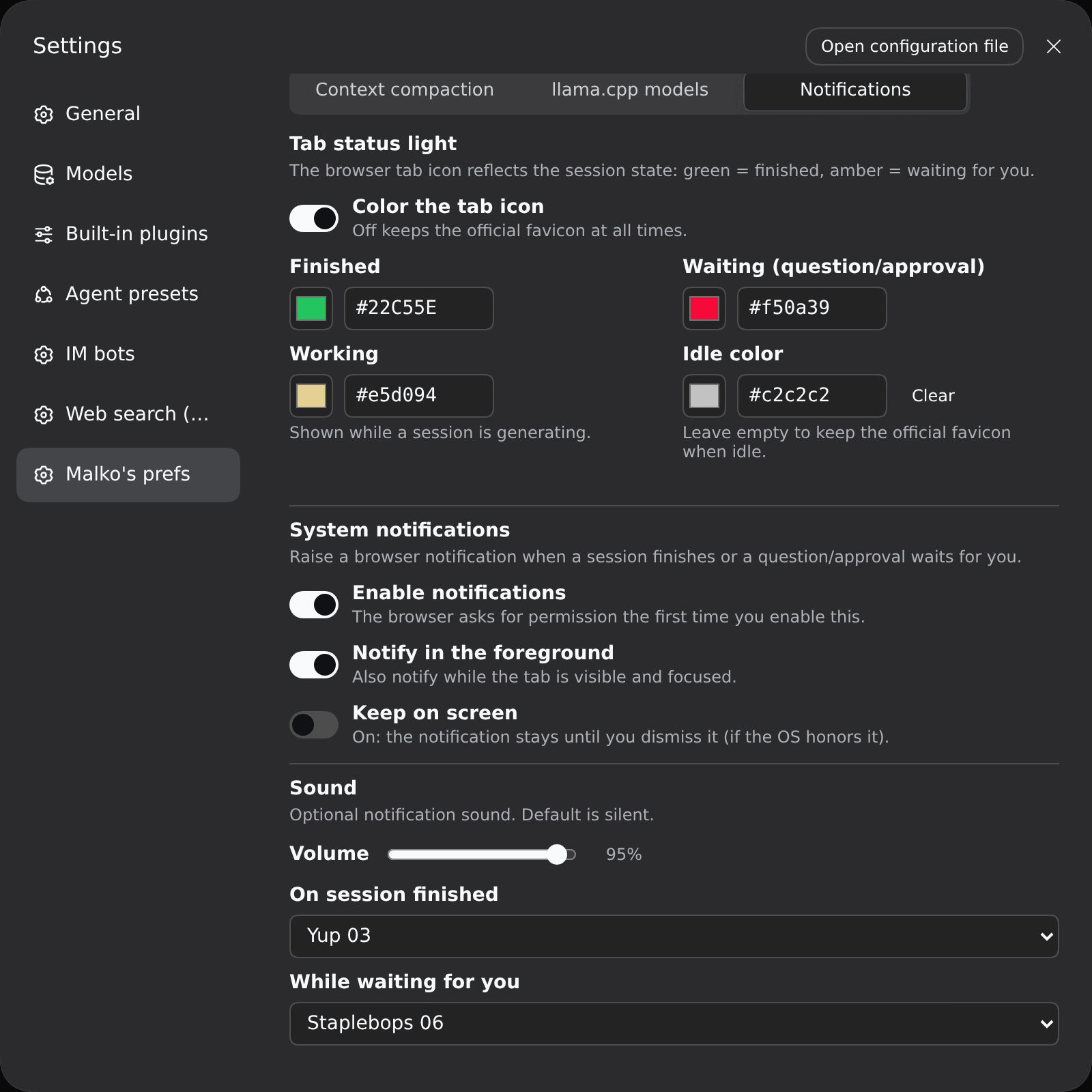This screenshot has width=1092, height=1092.
Task: Toggle Notify in the foreground switch
Action: click(314, 665)
